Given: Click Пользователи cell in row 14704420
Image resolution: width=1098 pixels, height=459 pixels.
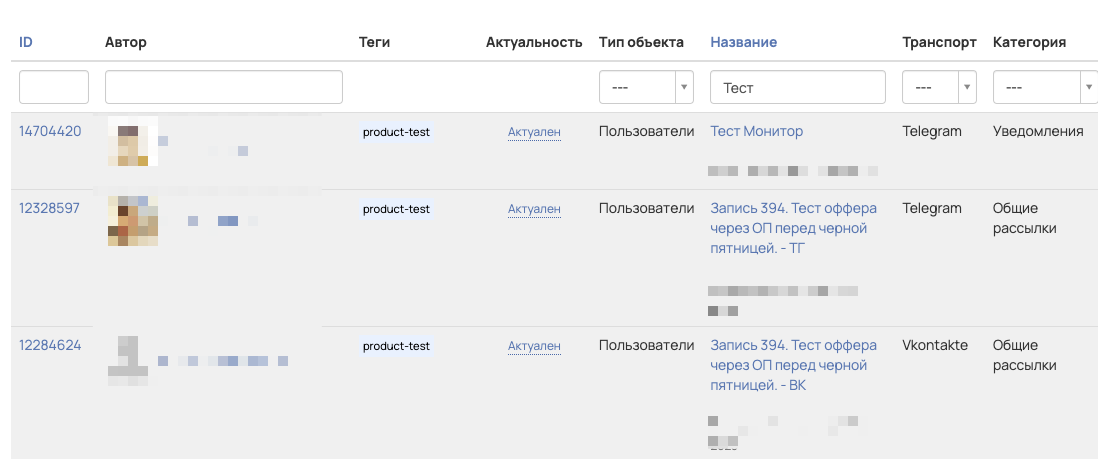Looking at the screenshot, I should point(646,131).
